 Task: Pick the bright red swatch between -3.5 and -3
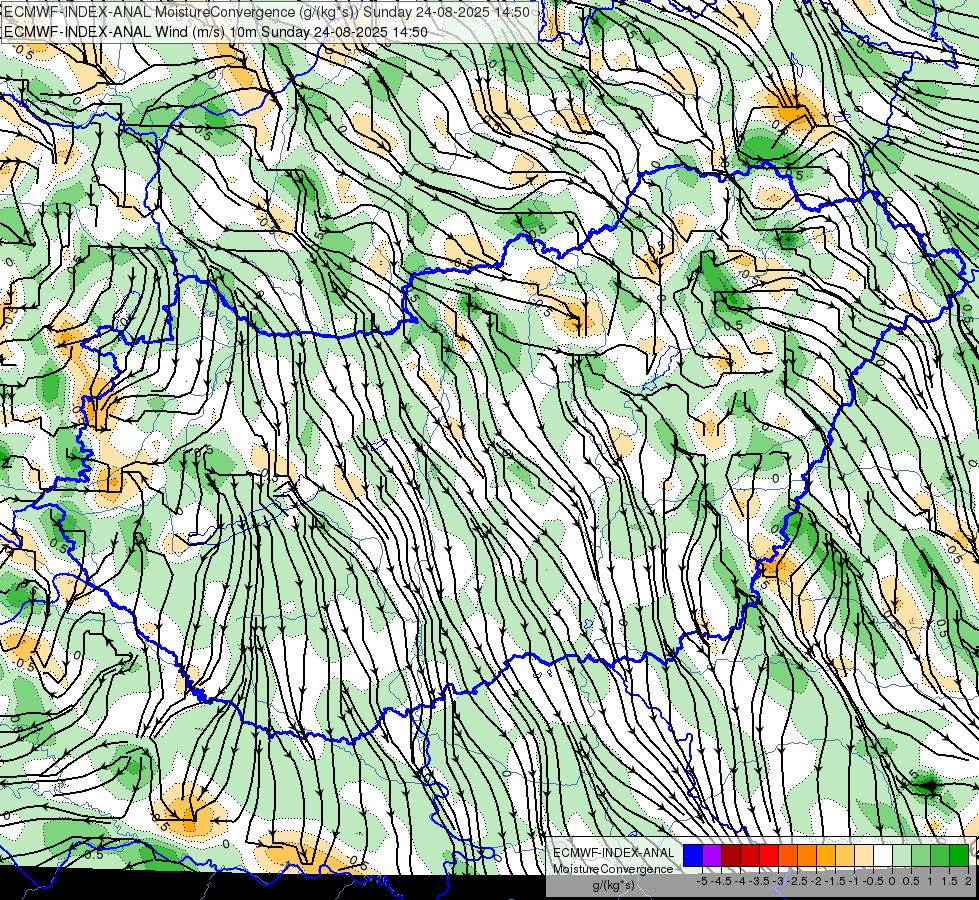tap(769, 855)
